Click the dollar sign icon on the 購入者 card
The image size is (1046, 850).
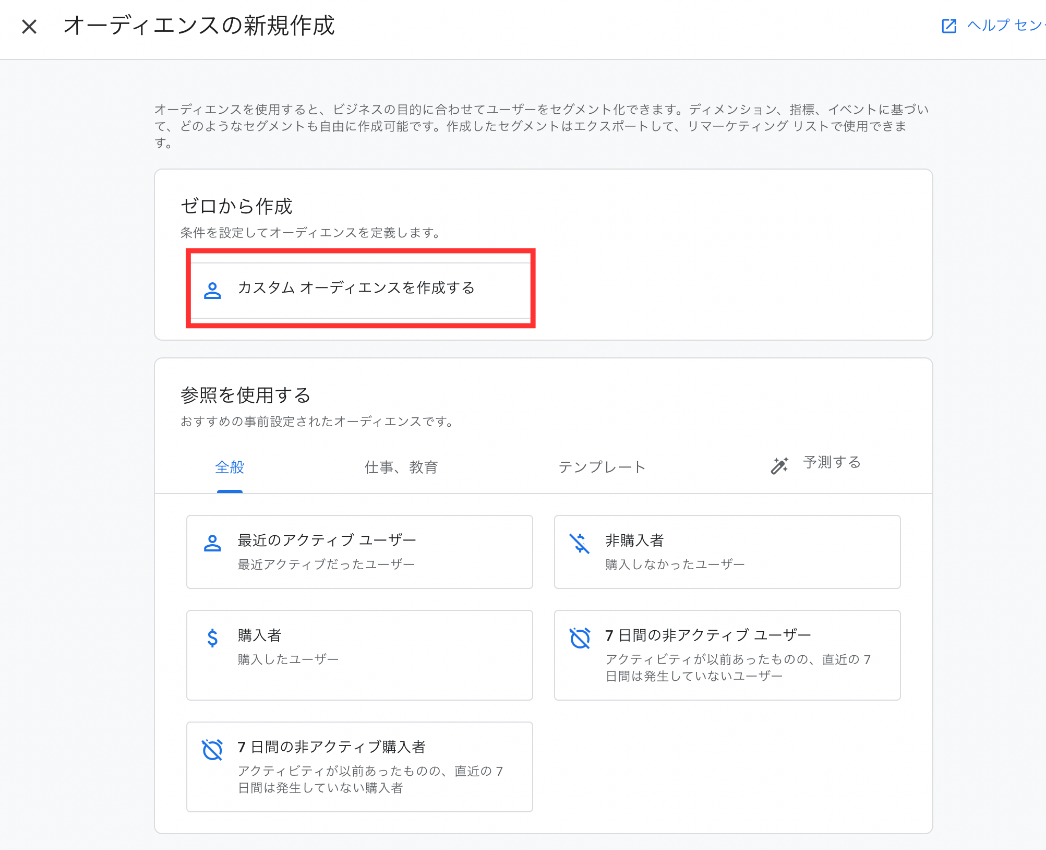click(x=212, y=639)
